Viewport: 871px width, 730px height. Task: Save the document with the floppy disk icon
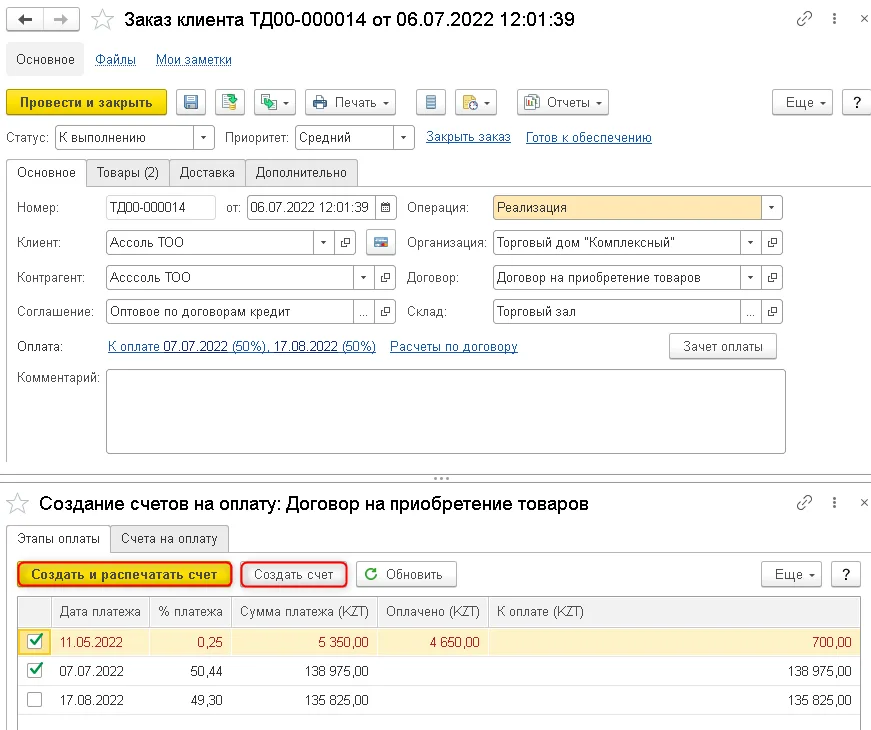pyautogui.click(x=191, y=102)
